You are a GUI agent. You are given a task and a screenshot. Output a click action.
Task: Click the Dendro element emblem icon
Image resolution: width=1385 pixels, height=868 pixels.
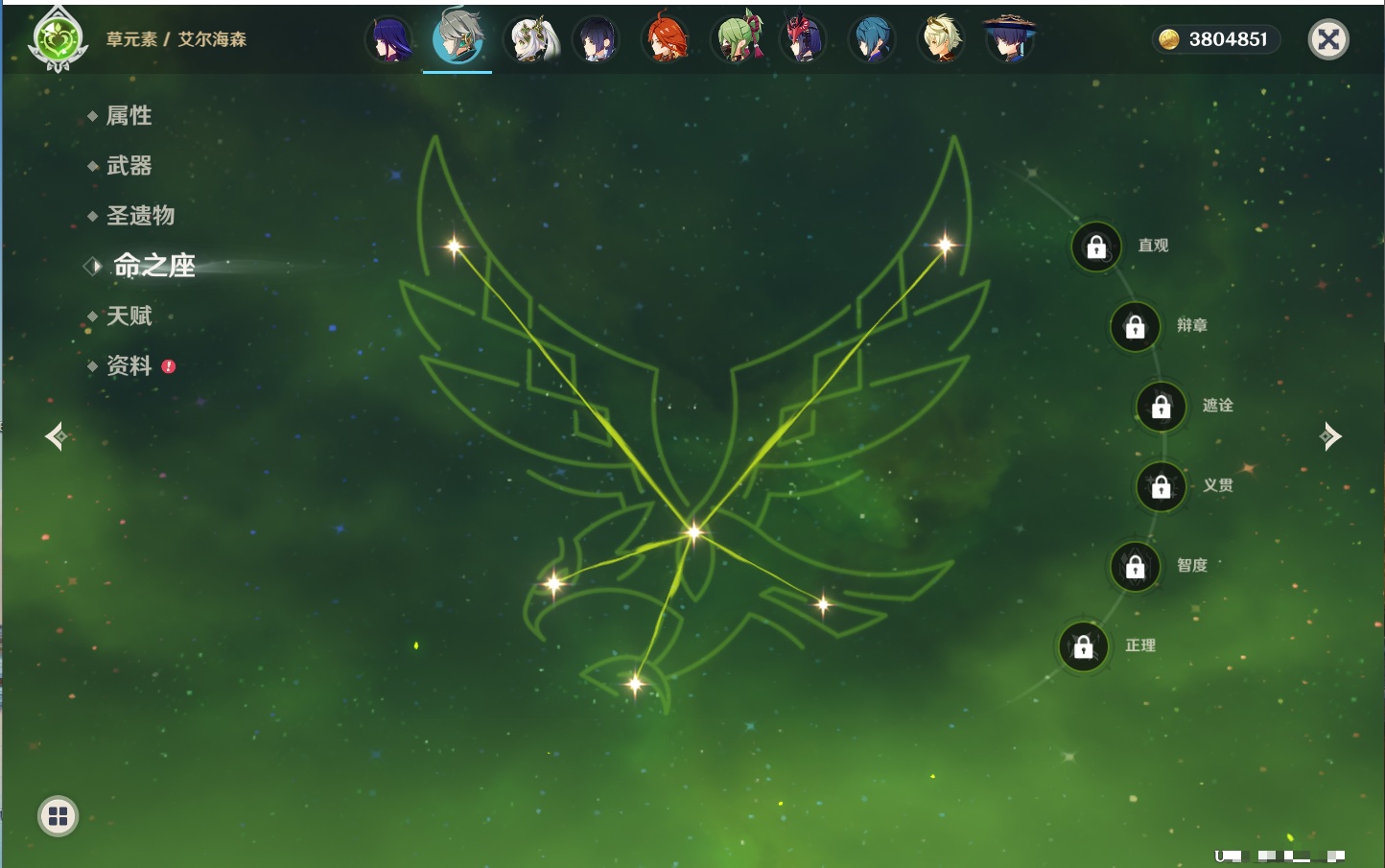click(58, 38)
